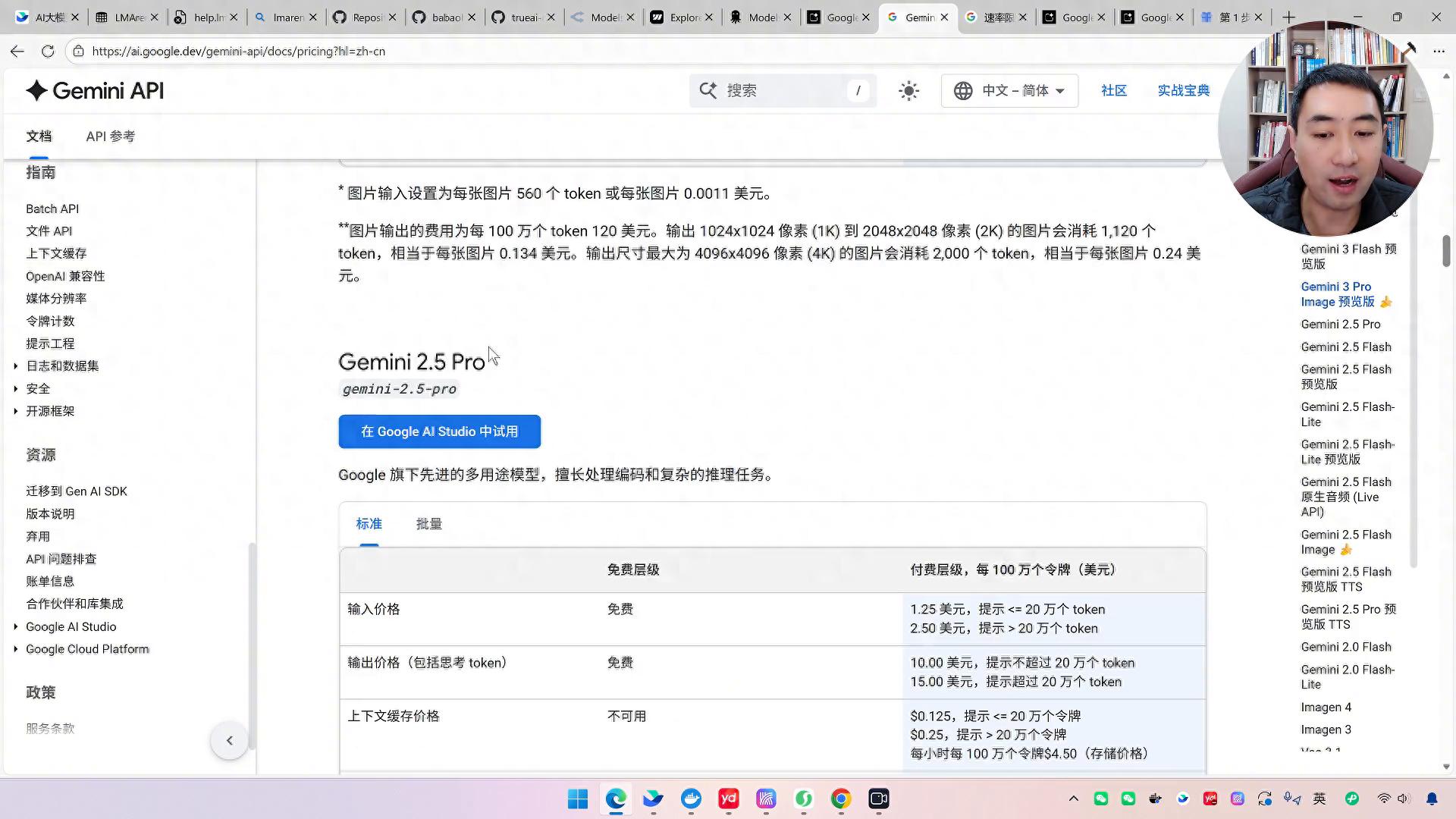Jump to Gemini 2.5 Flash in page outline

1345,347
